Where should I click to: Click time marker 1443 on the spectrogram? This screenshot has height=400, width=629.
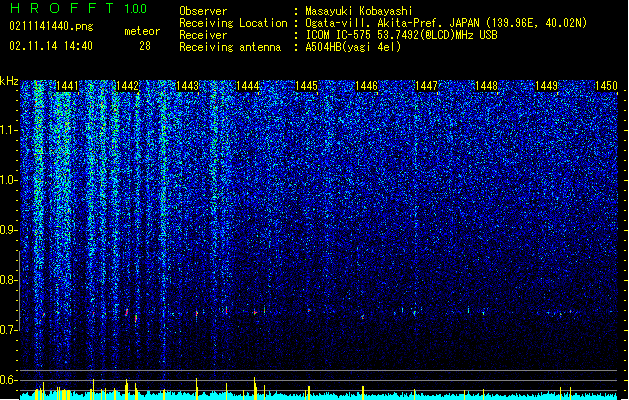point(187,86)
